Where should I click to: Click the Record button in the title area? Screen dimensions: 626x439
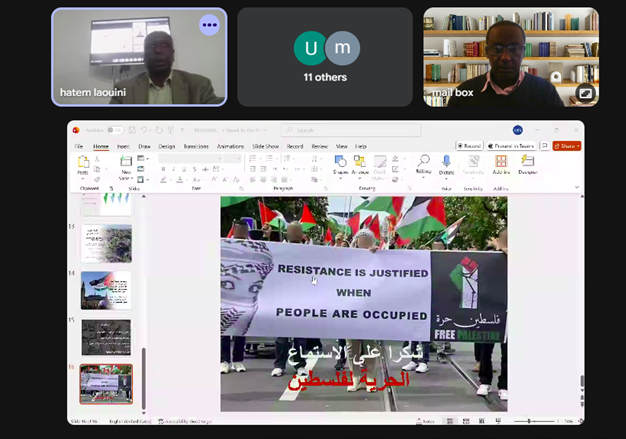(470, 146)
